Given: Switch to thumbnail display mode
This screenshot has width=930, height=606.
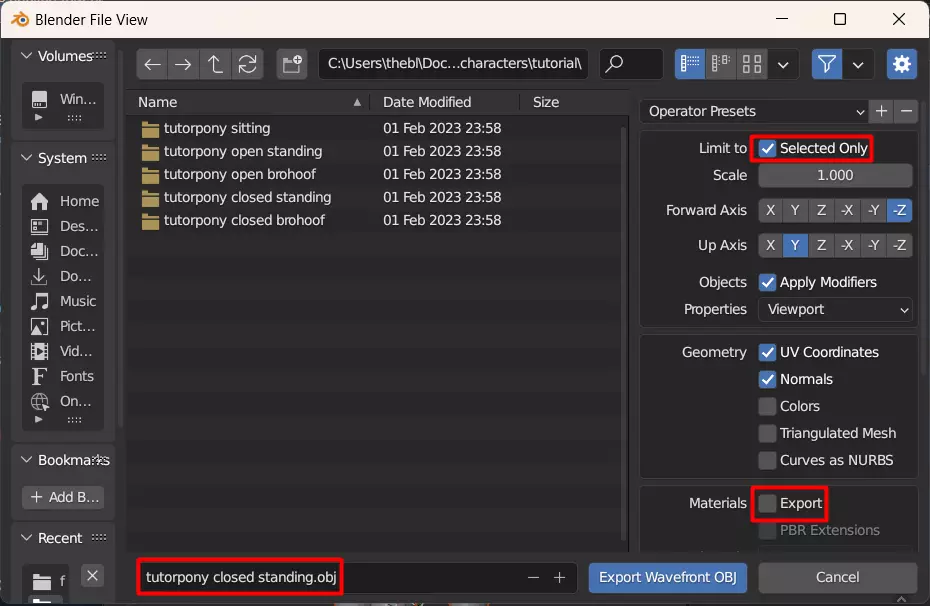Looking at the screenshot, I should pyautogui.click(x=752, y=64).
